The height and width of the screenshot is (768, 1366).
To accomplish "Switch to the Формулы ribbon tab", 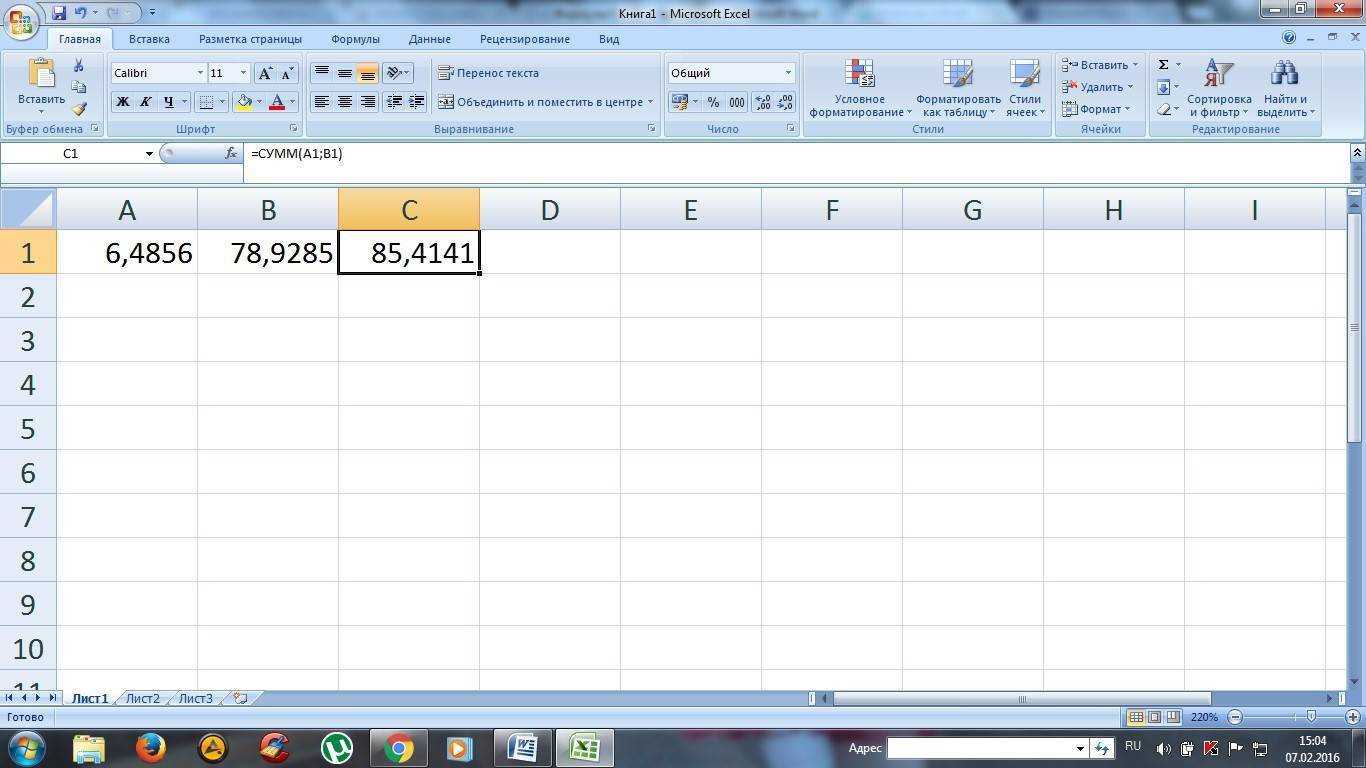I will pyautogui.click(x=355, y=38).
